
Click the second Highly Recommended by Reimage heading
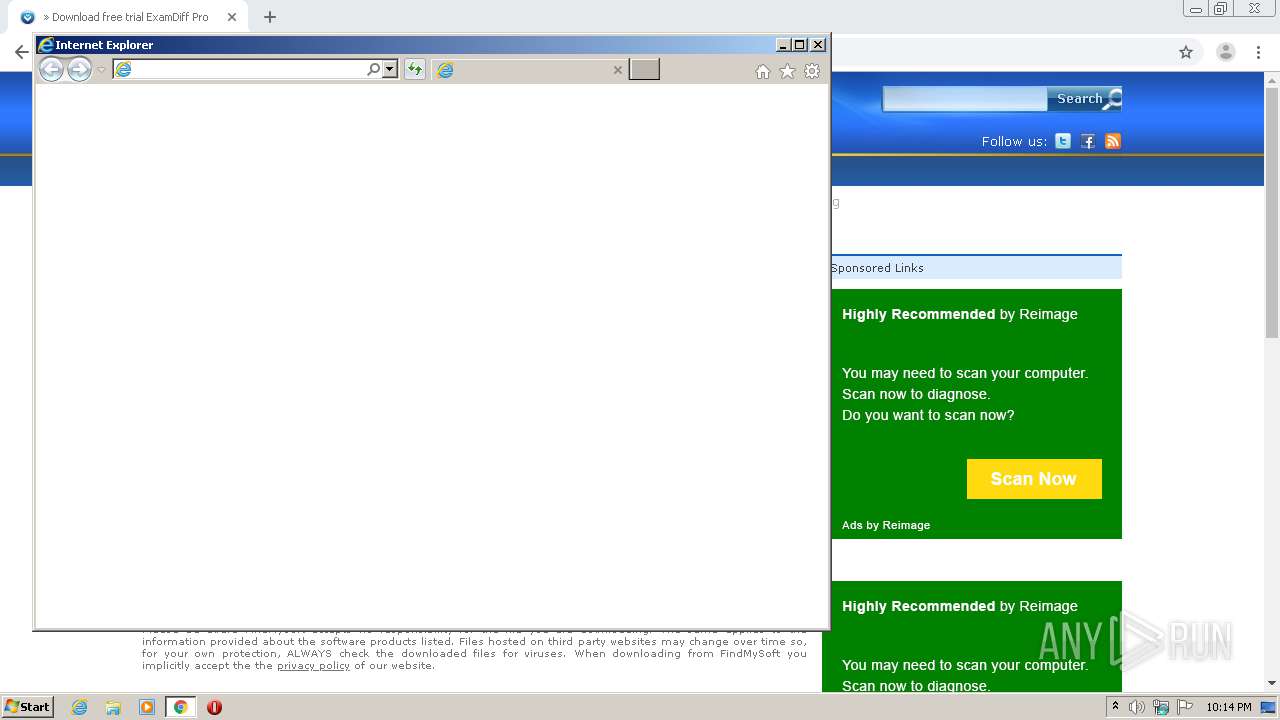tap(960, 606)
